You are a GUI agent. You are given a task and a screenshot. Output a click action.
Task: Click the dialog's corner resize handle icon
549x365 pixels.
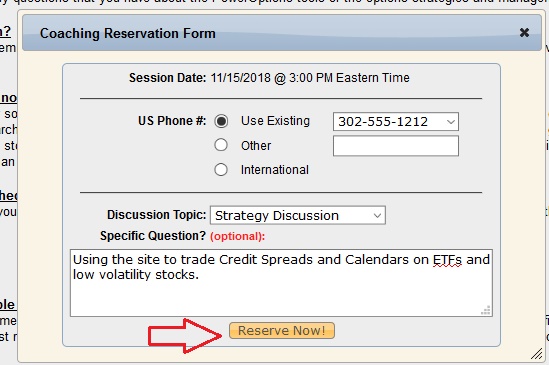(536, 354)
